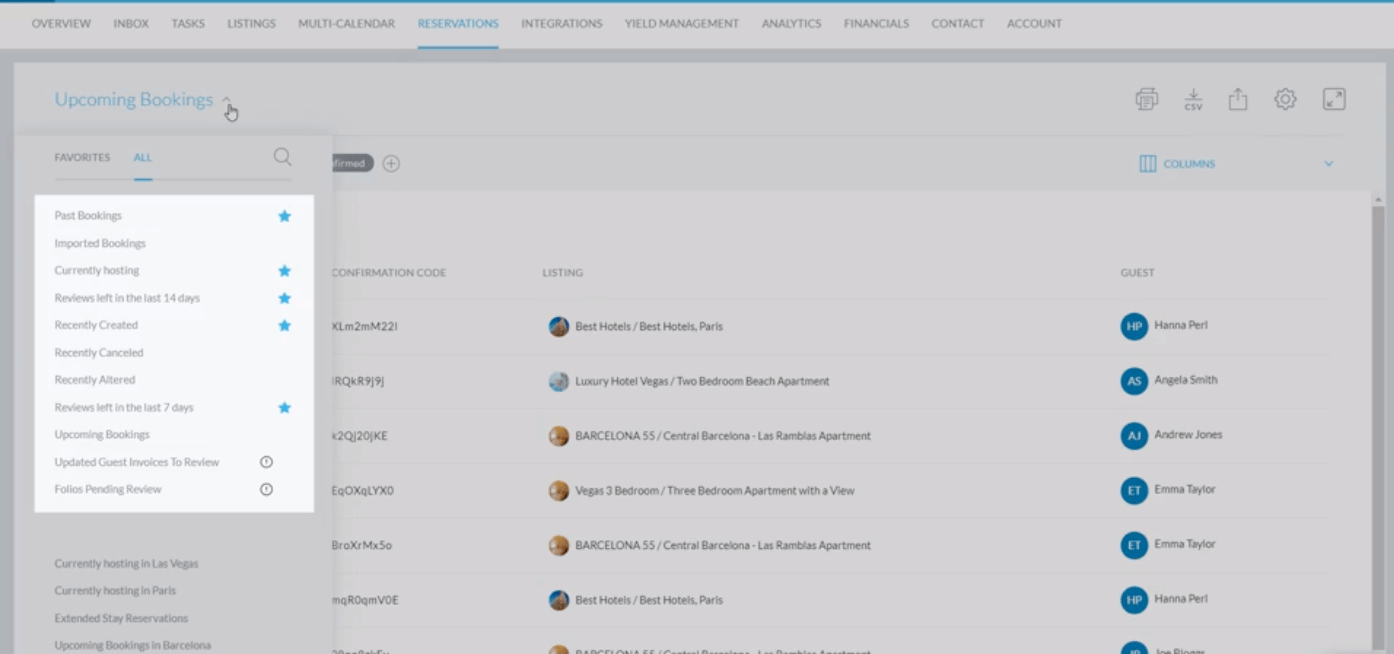Expand view to fullscreen
The width and height of the screenshot is (1394, 654).
[x=1334, y=99]
